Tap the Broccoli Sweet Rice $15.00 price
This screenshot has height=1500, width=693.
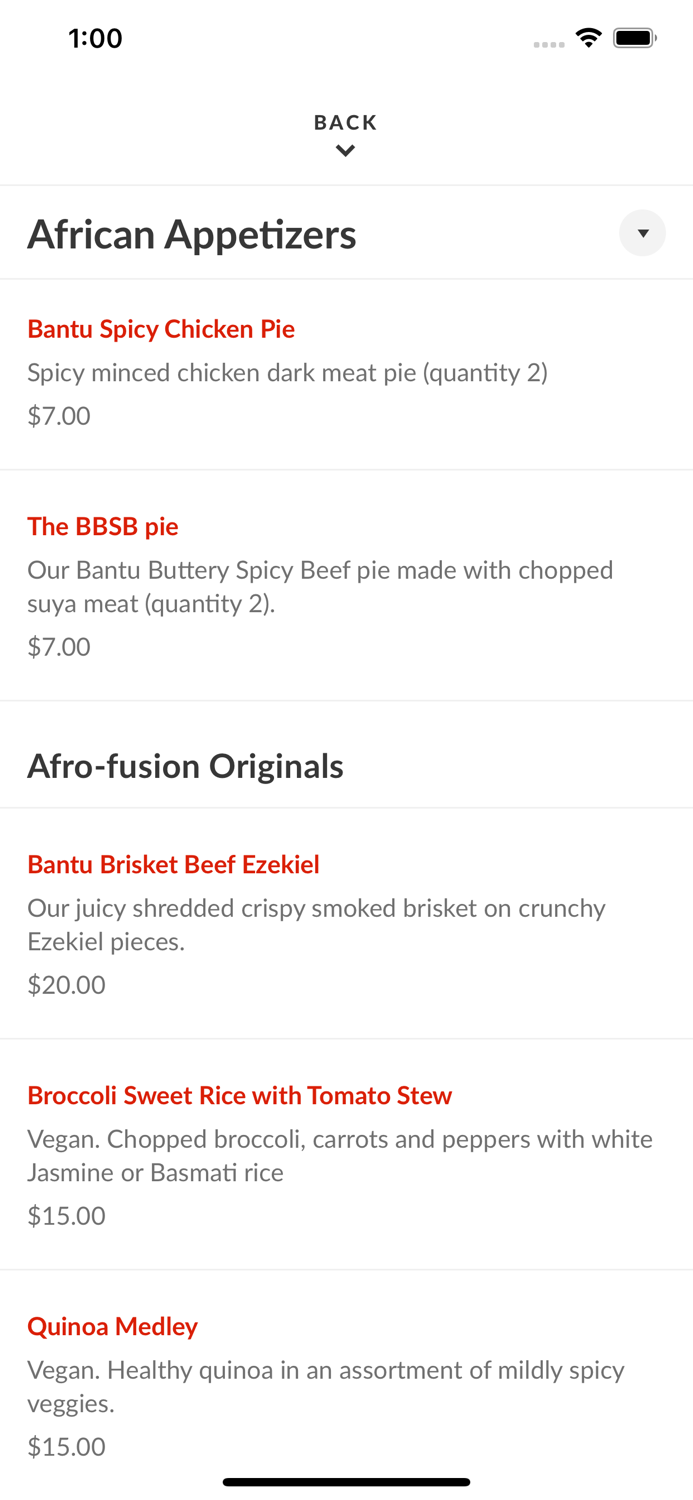pyautogui.click(x=66, y=1216)
